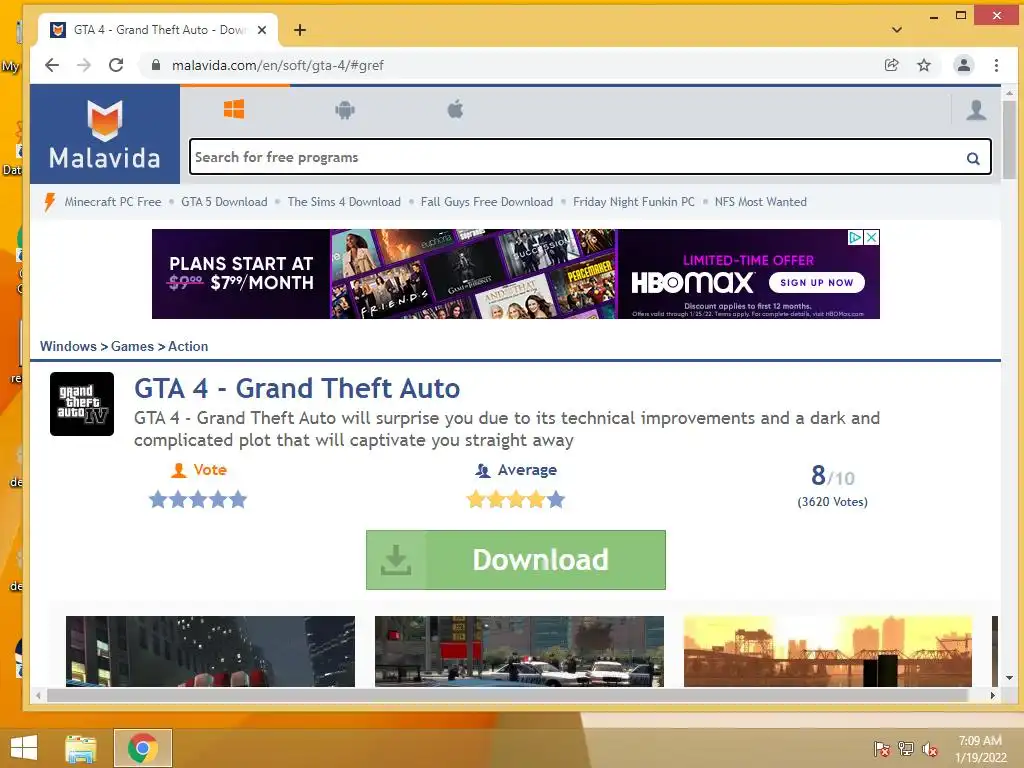Expand the tab search dropdown arrow
Image resolution: width=1024 pixels, height=768 pixels.
tap(897, 30)
